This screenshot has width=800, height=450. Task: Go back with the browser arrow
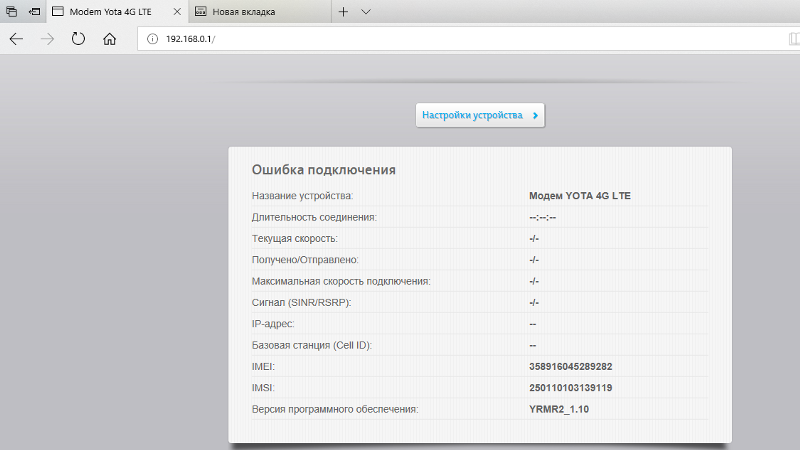(16, 39)
